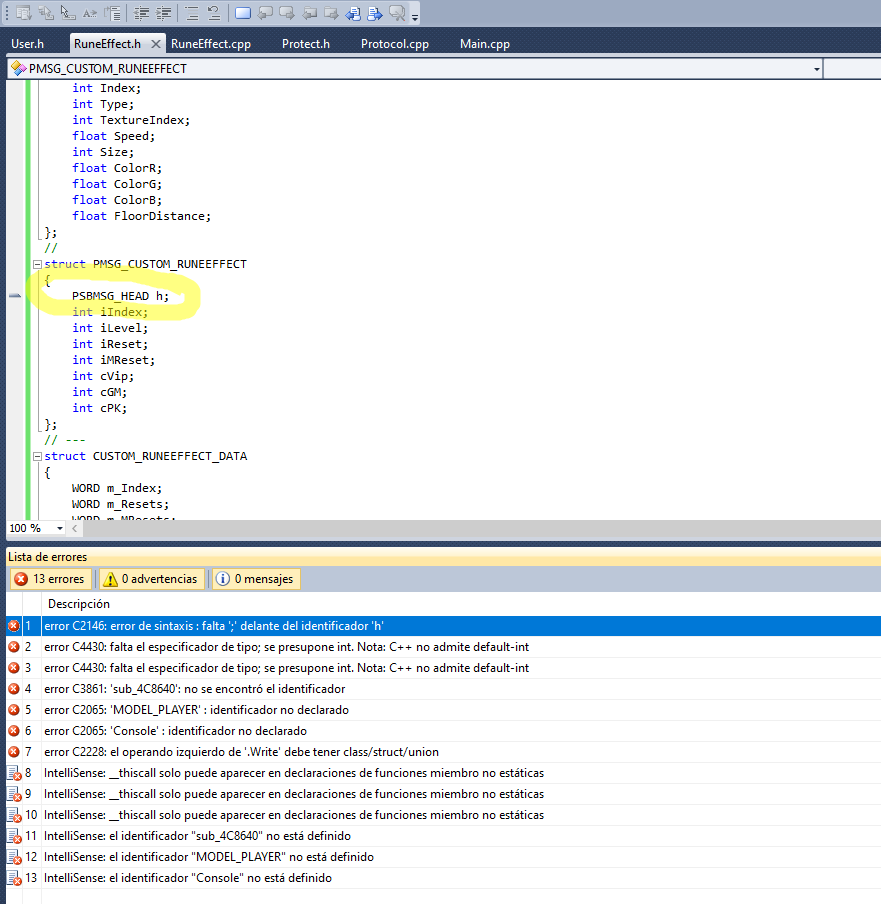The height and width of the screenshot is (904, 881).
Task: Sort by the Descripción column header
Action: point(78,604)
